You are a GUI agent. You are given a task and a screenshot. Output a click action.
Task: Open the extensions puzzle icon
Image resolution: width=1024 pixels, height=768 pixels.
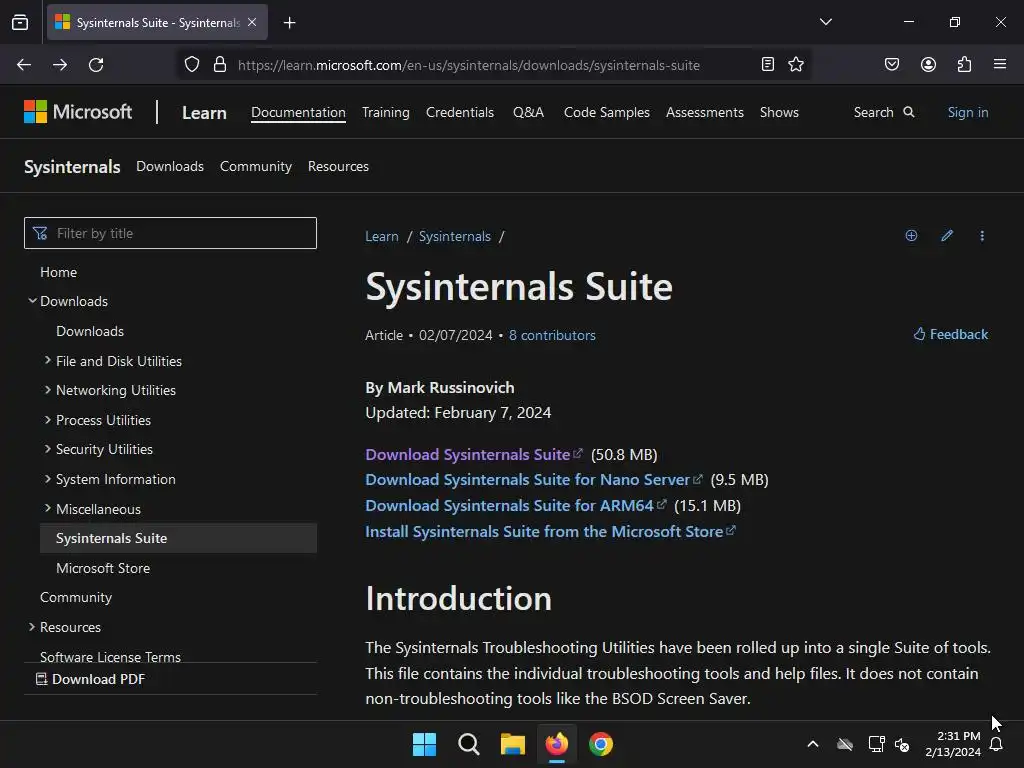tap(965, 64)
